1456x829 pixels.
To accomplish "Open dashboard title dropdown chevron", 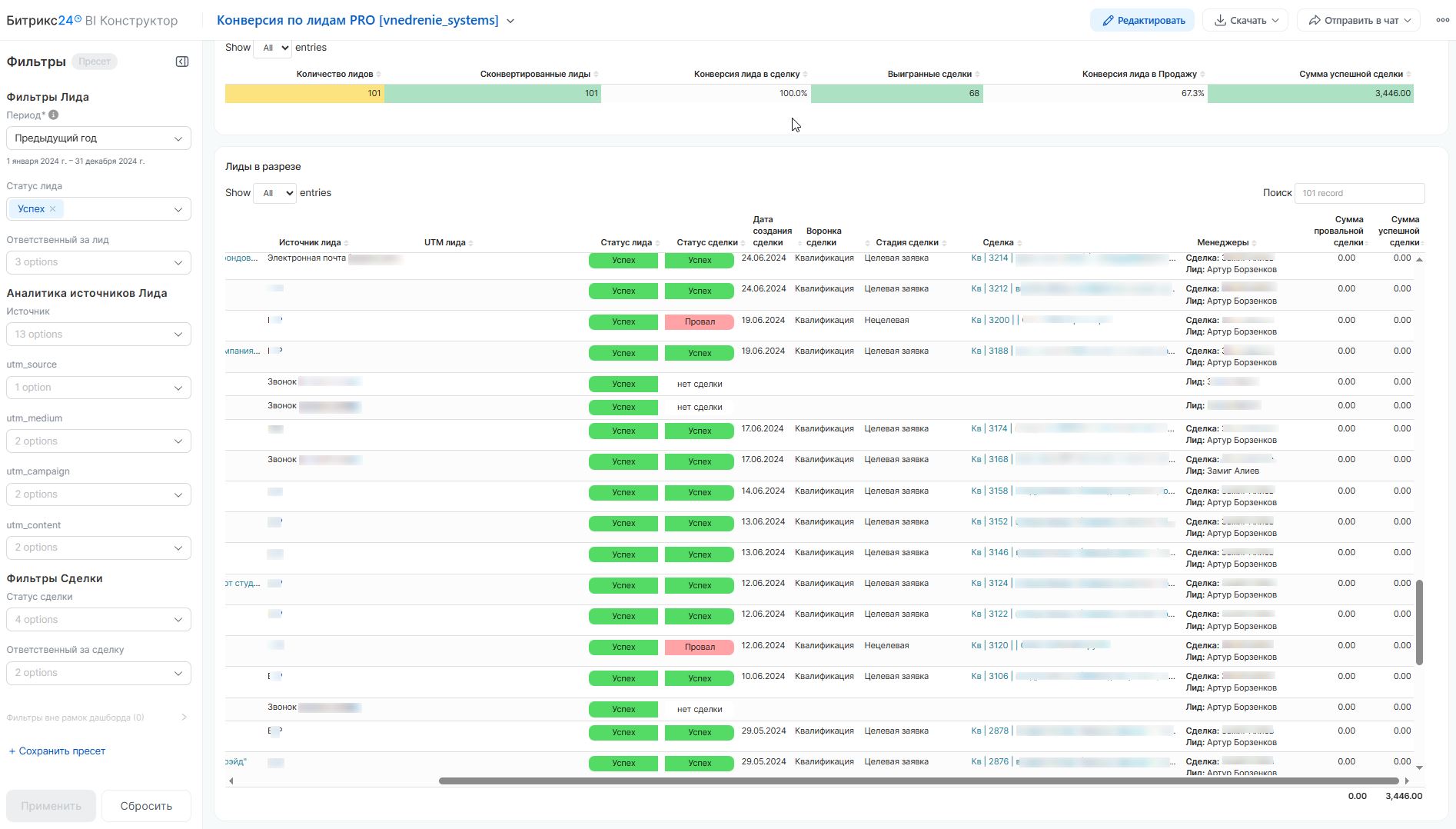I will coord(510,21).
